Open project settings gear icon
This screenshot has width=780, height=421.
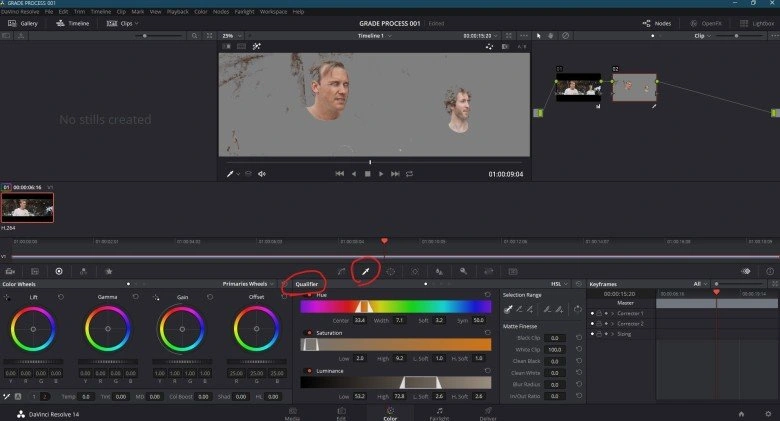(x=768, y=414)
